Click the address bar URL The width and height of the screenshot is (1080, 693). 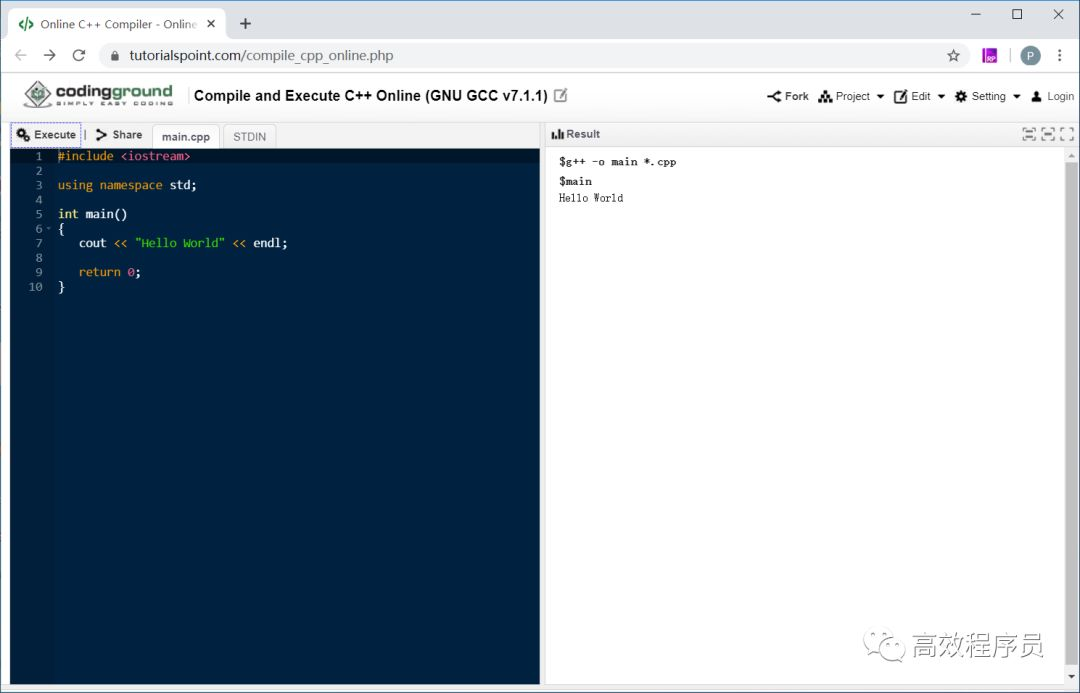tap(261, 56)
